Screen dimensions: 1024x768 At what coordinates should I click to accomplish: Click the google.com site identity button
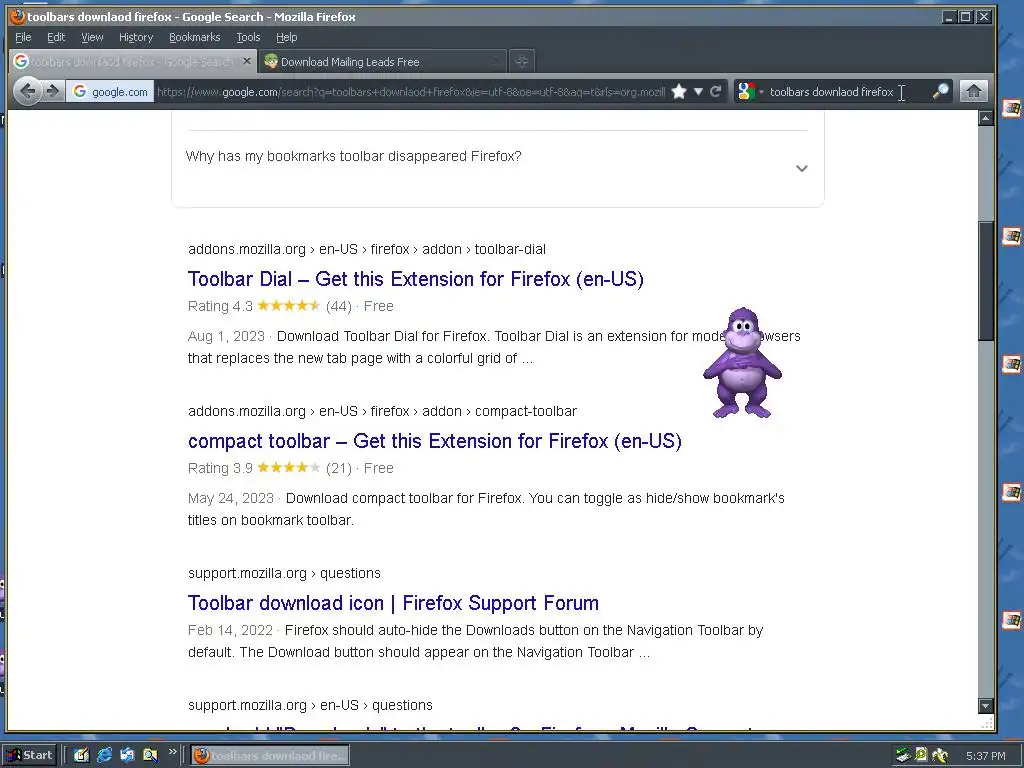pos(110,91)
